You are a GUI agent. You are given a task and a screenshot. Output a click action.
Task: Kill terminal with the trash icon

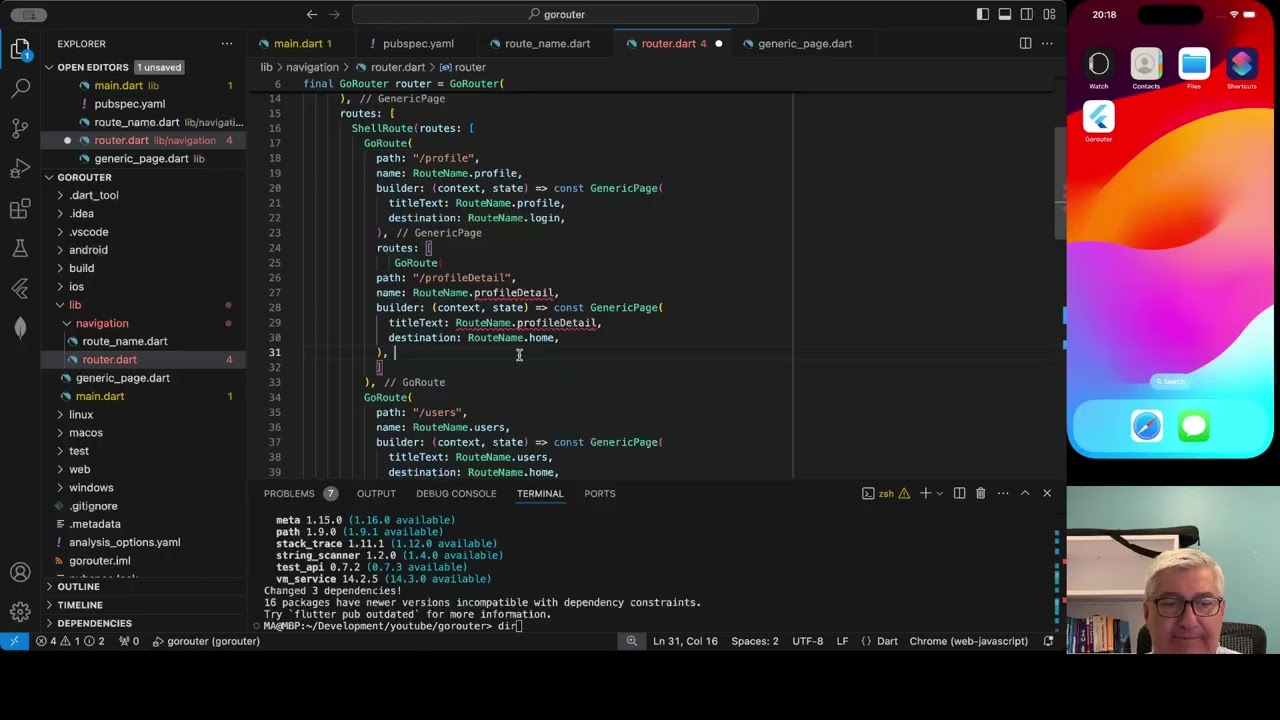[x=980, y=493]
